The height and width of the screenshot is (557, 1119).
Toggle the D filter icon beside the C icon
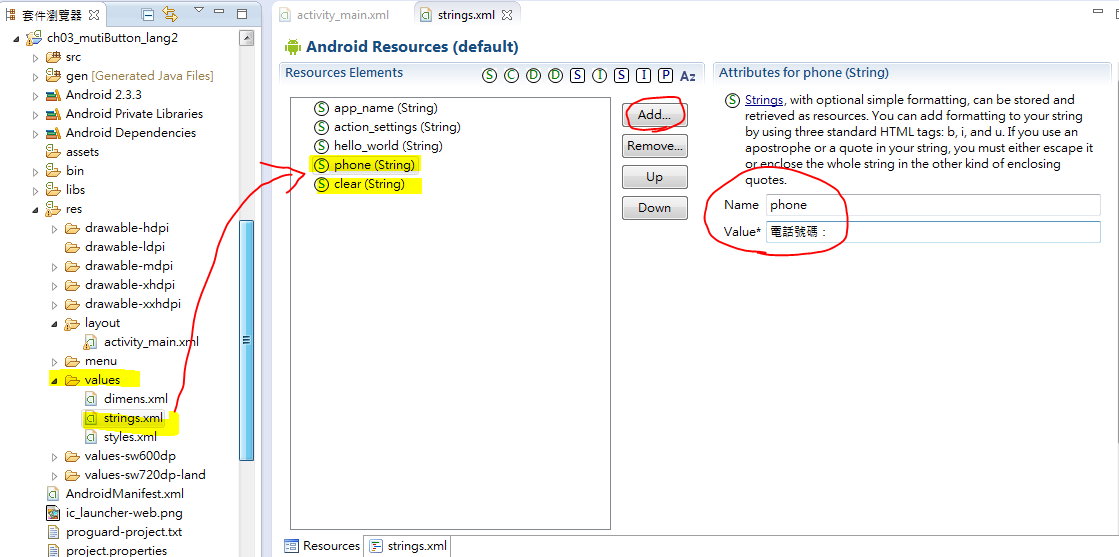[533, 75]
